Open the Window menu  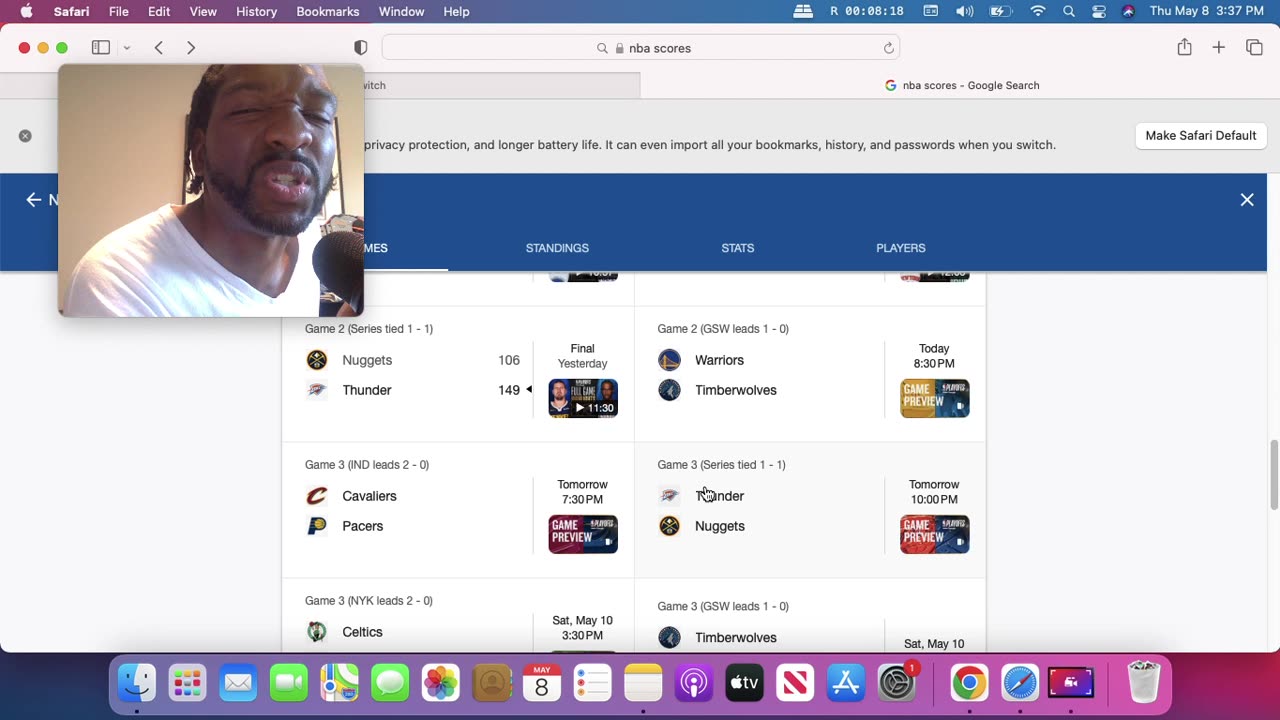[x=401, y=11]
